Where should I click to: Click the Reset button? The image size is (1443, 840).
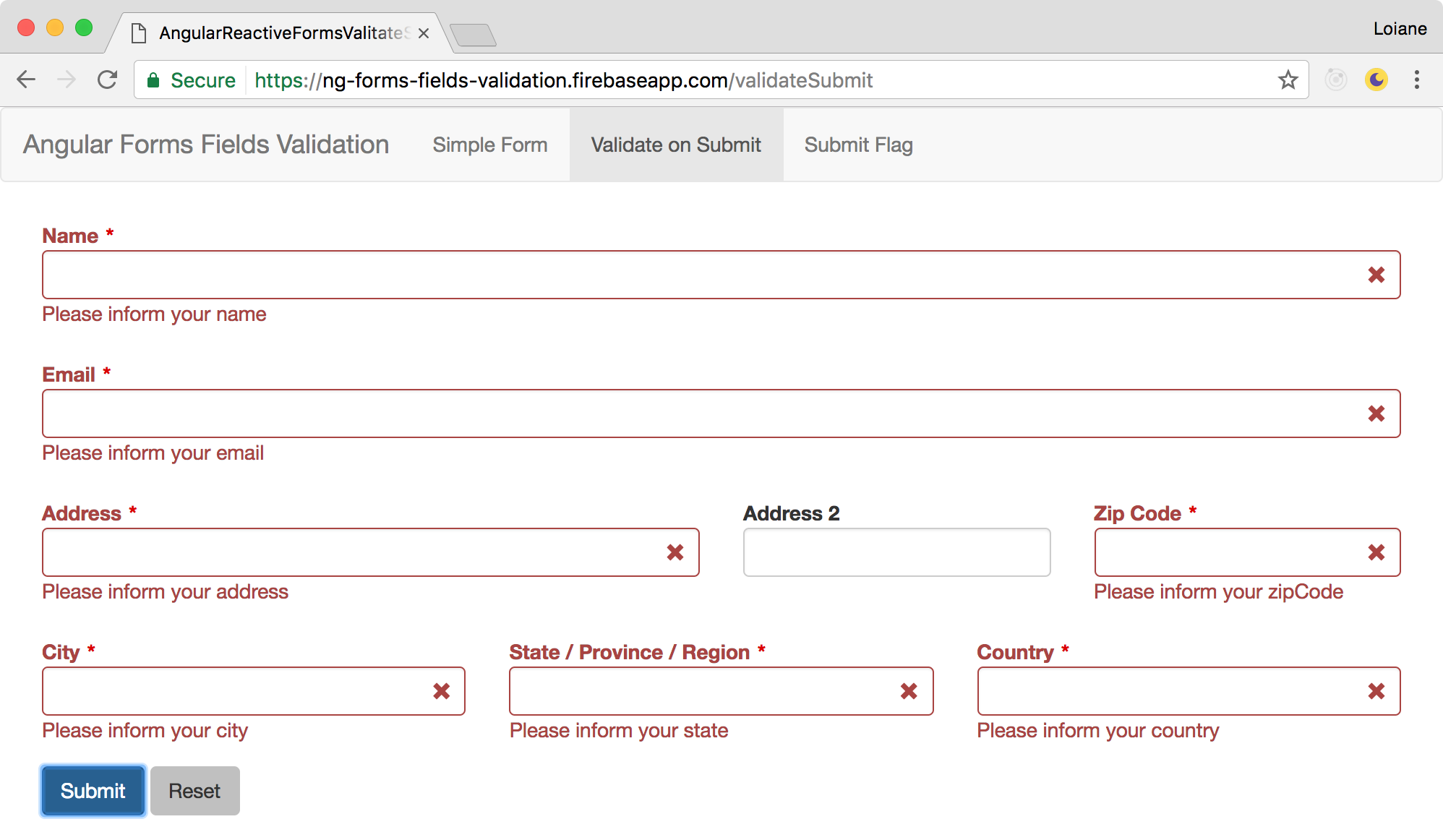click(194, 791)
